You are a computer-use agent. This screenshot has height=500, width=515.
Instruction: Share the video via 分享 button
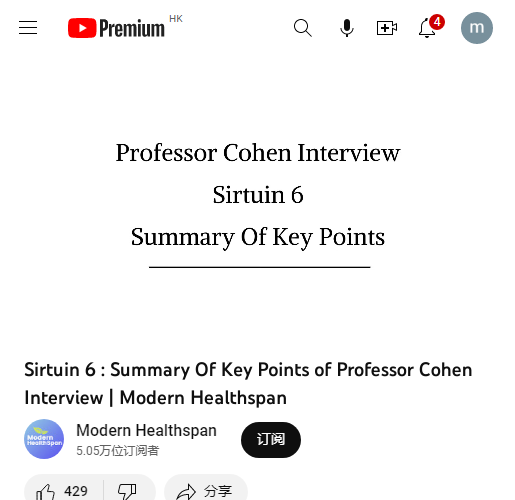pos(206,491)
